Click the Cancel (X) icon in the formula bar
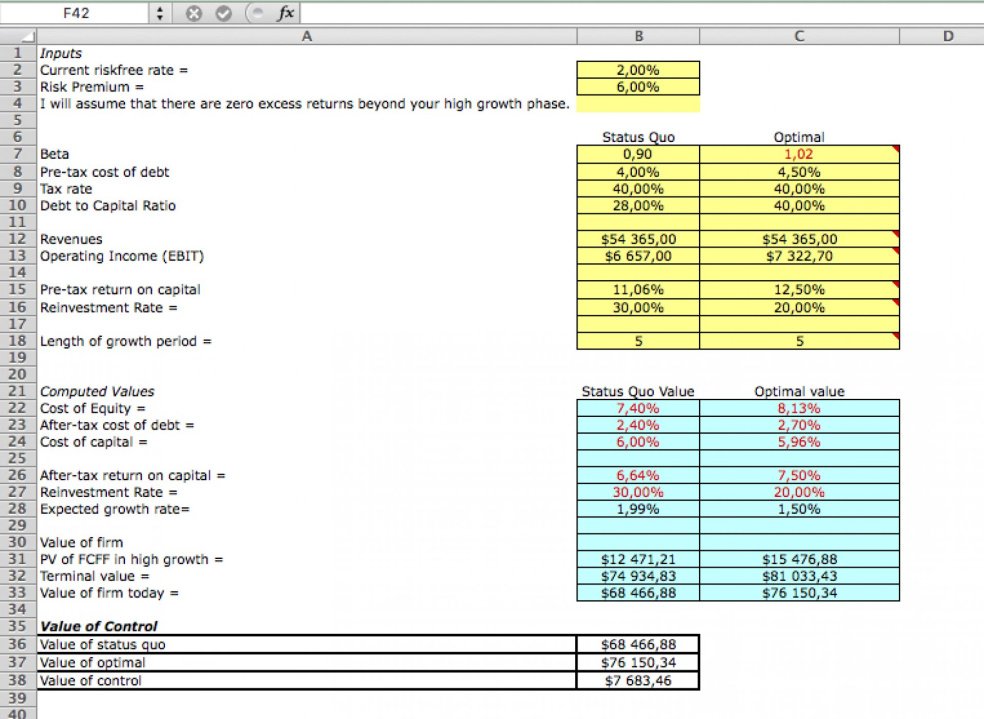Image resolution: width=984 pixels, height=719 pixels. click(x=196, y=13)
